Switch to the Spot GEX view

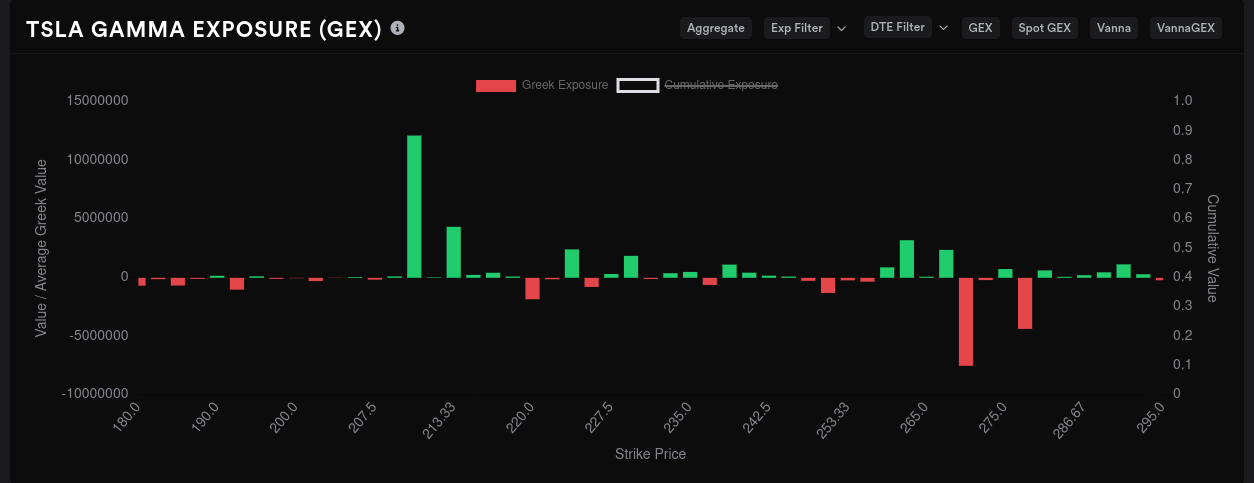[1045, 28]
